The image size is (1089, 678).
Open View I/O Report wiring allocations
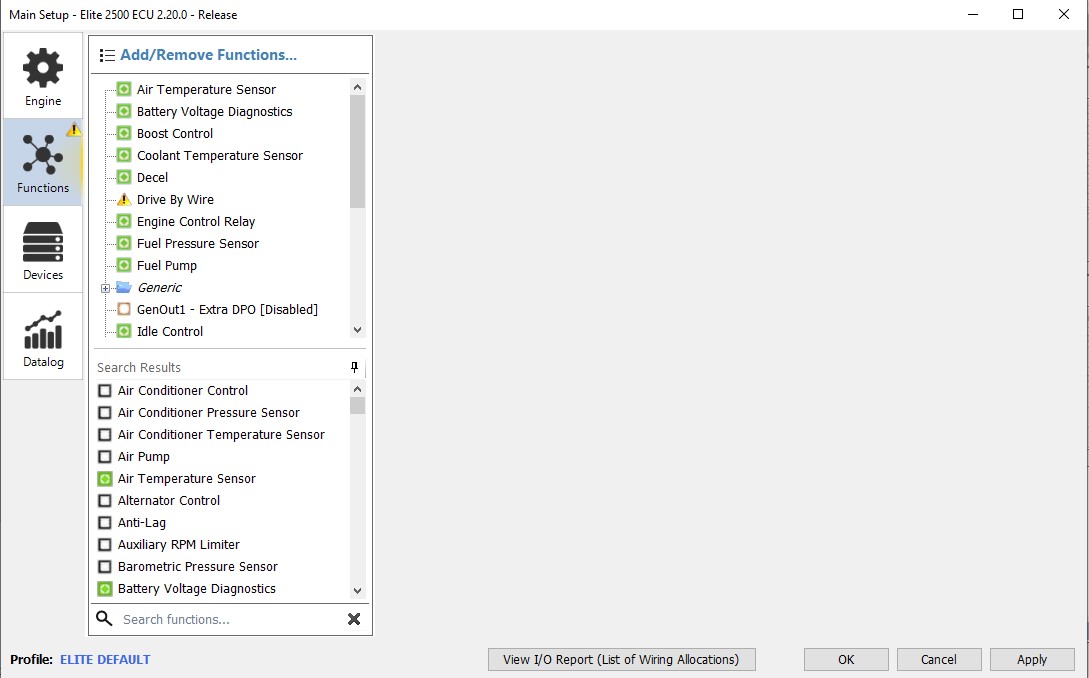(622, 659)
